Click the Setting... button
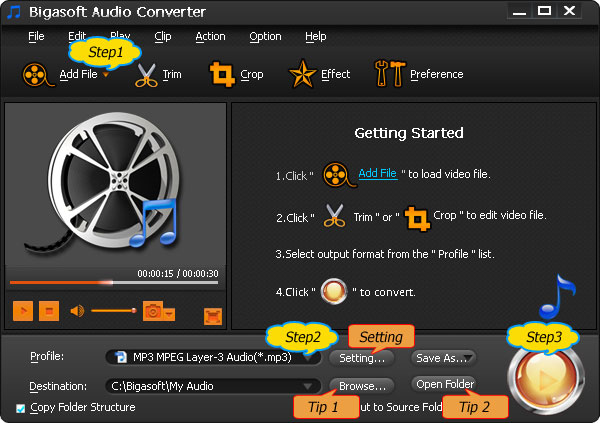 tap(362, 358)
